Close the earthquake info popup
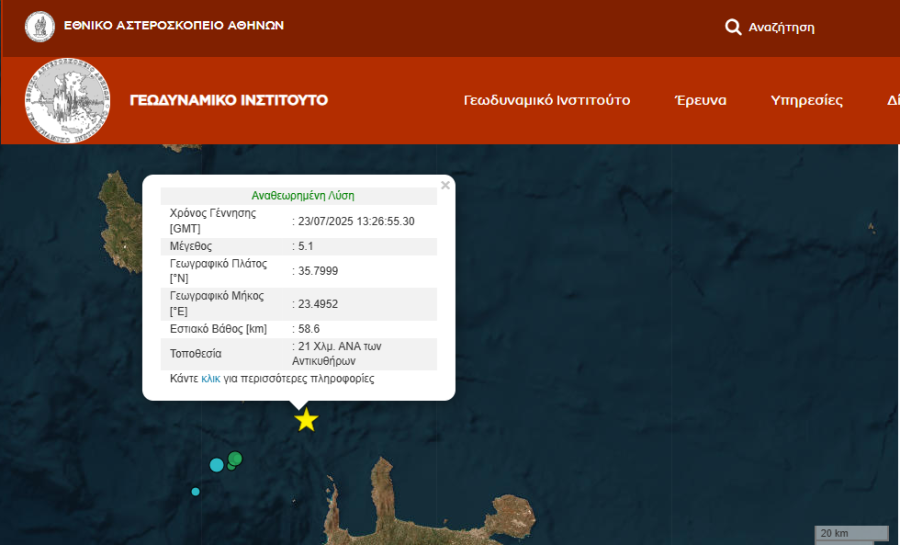 445,185
